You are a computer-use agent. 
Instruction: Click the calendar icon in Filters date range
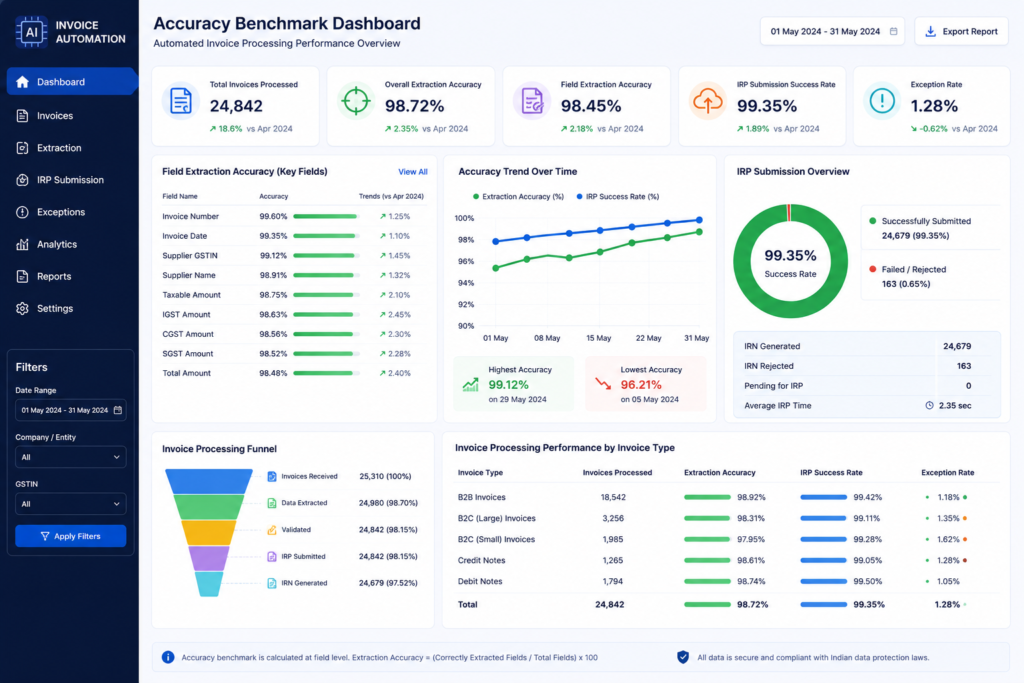click(x=118, y=410)
